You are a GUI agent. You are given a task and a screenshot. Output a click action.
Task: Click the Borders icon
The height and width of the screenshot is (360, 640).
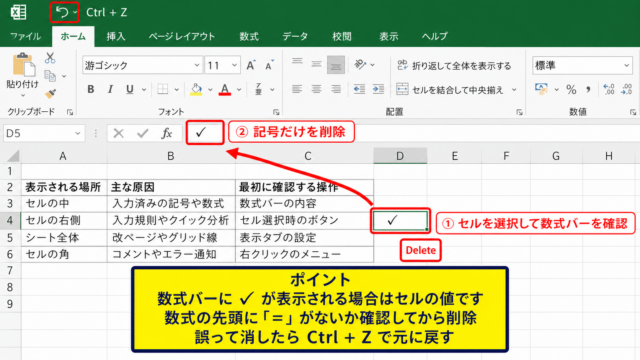tap(163, 89)
